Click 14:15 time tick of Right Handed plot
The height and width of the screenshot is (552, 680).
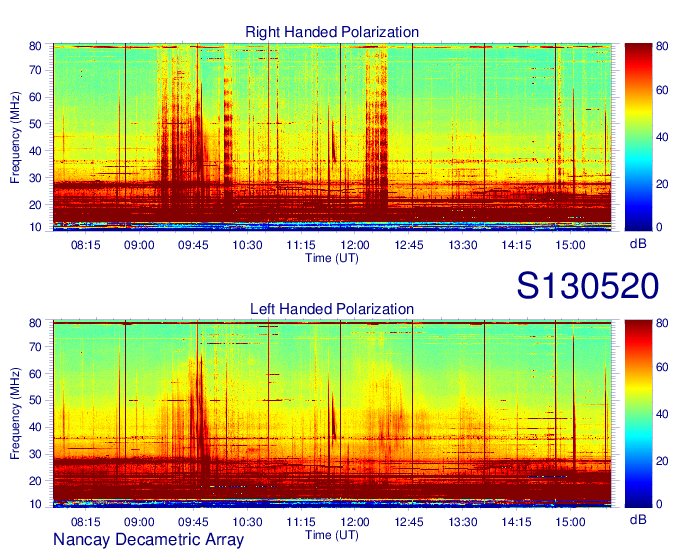point(517,245)
